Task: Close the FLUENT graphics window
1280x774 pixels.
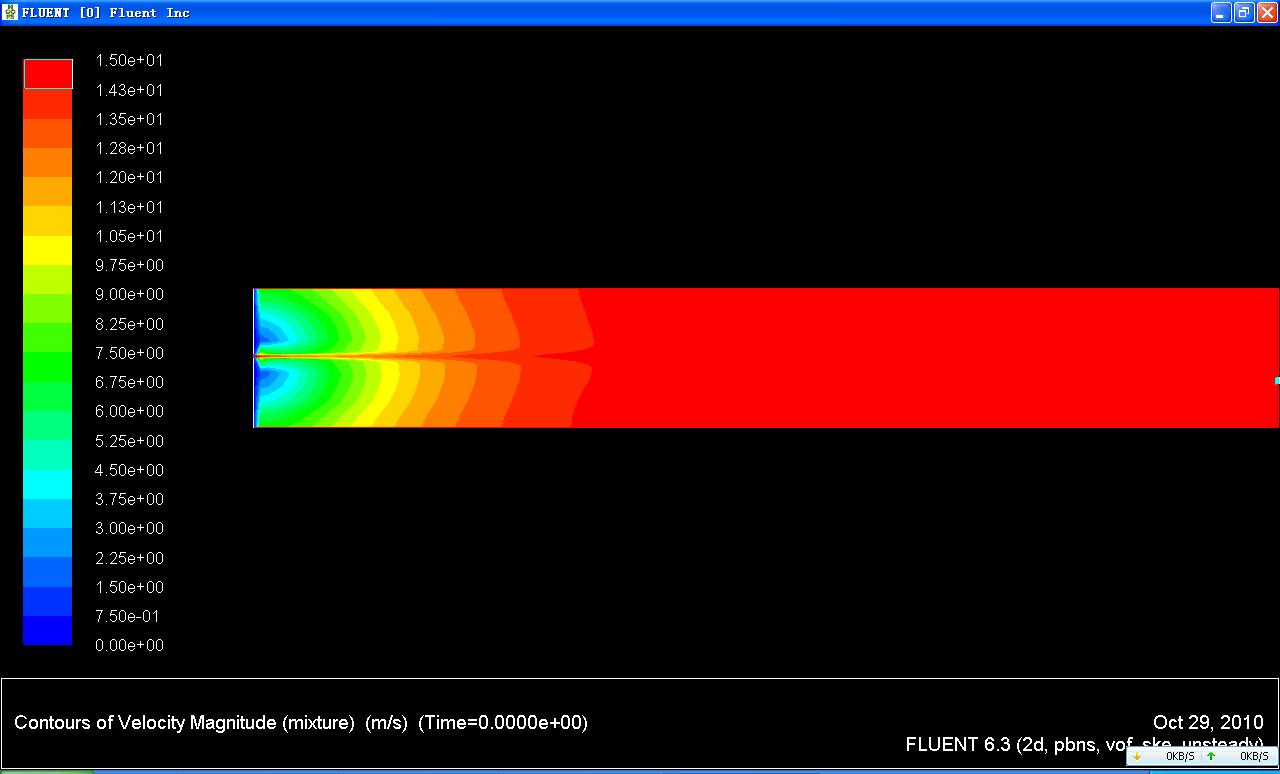Action: pos(1265,12)
